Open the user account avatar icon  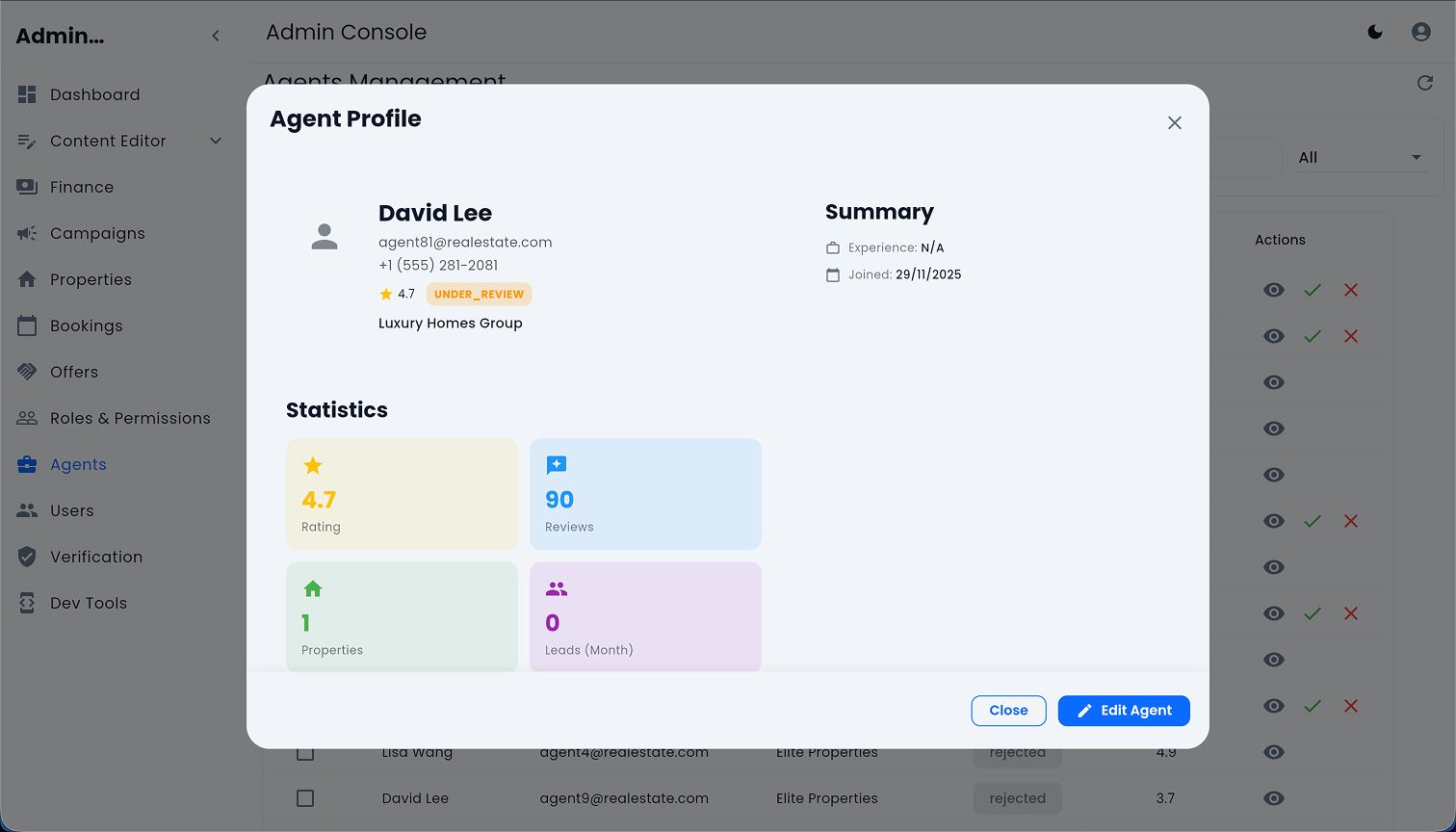point(1420,32)
